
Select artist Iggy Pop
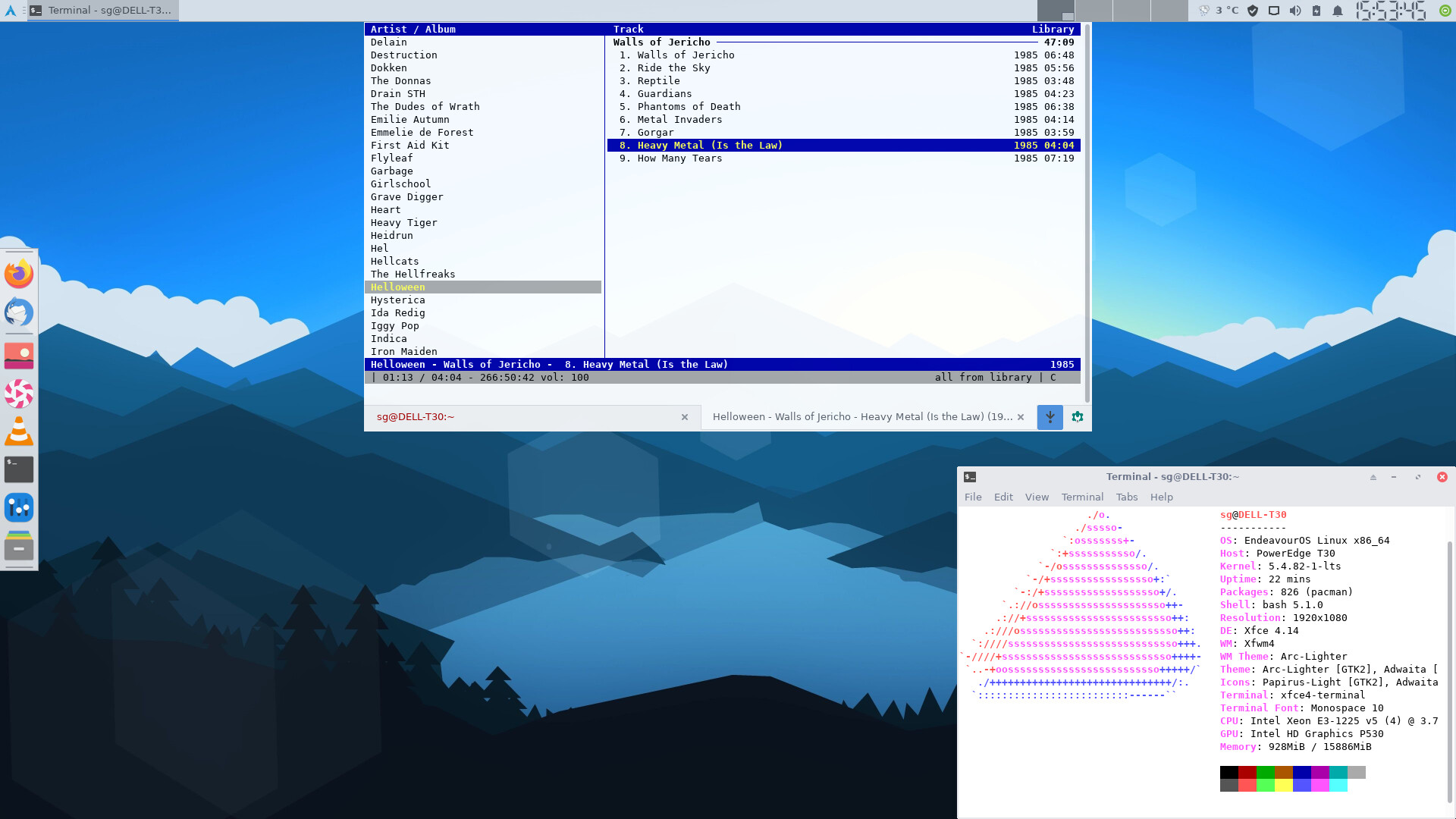coord(483,326)
